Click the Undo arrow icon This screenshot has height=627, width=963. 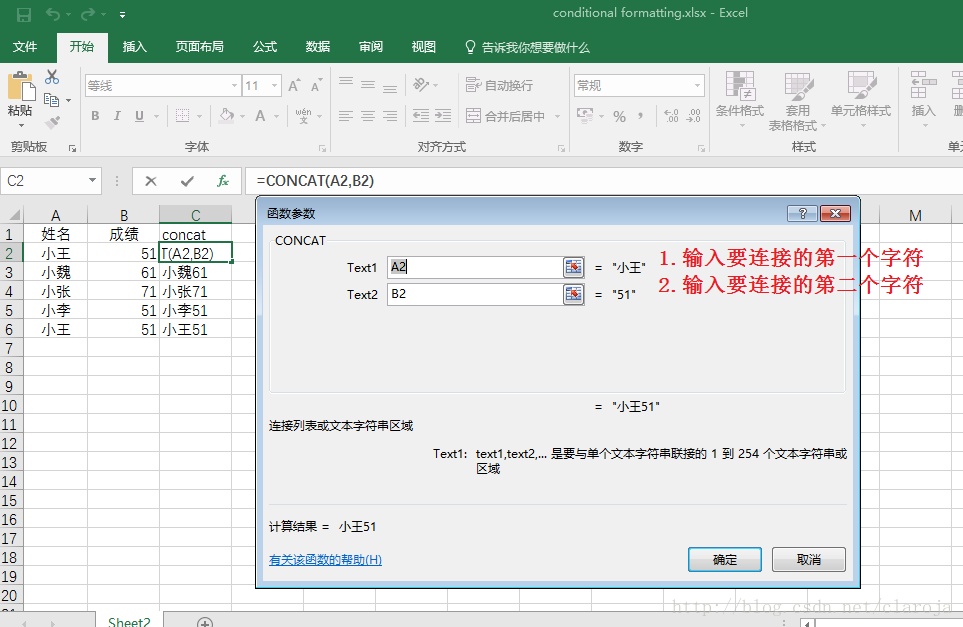click(x=53, y=14)
